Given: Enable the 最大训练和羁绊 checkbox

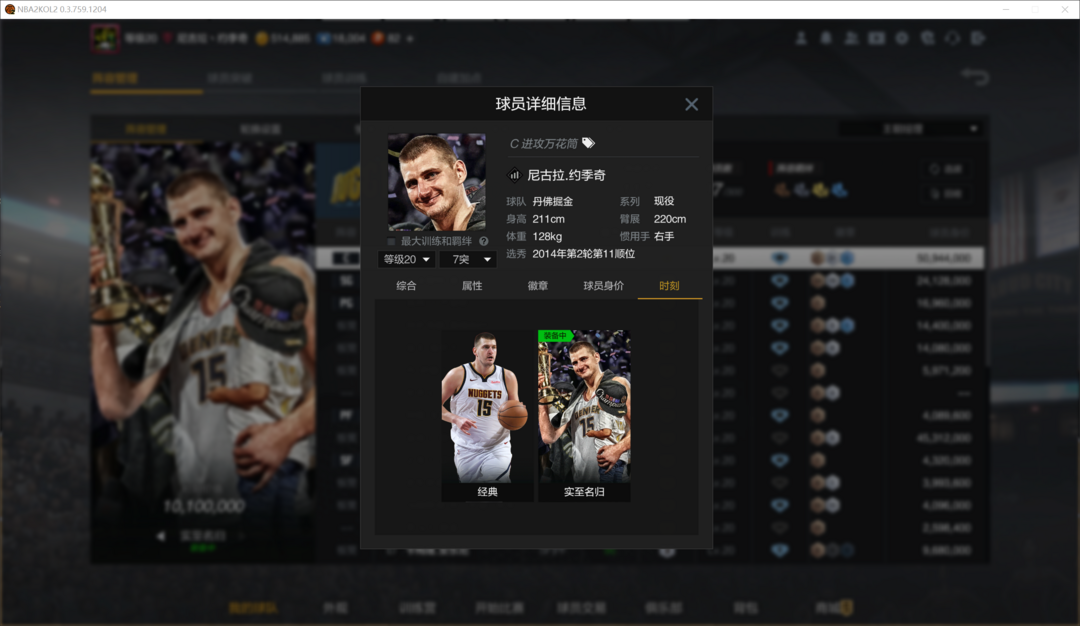Looking at the screenshot, I should coord(392,241).
